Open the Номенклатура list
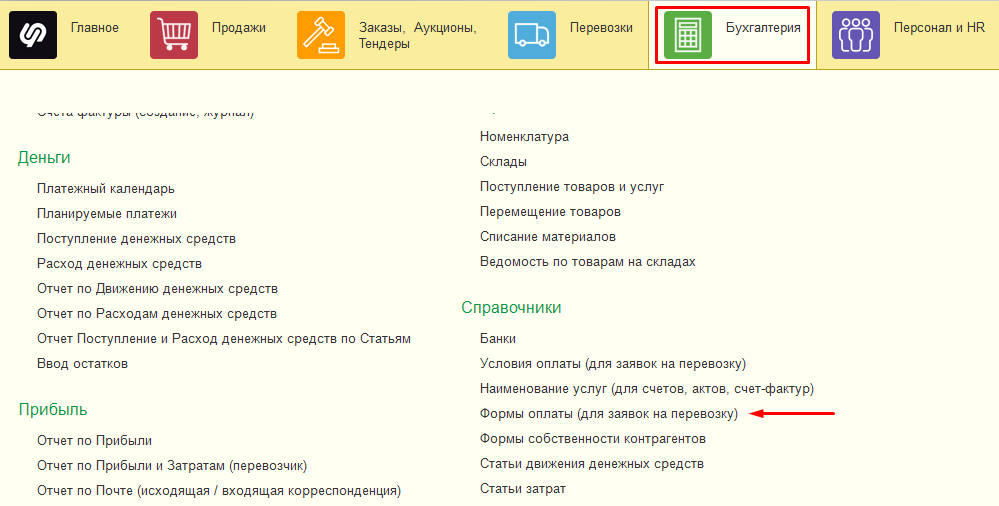The image size is (999, 506). pos(524,136)
